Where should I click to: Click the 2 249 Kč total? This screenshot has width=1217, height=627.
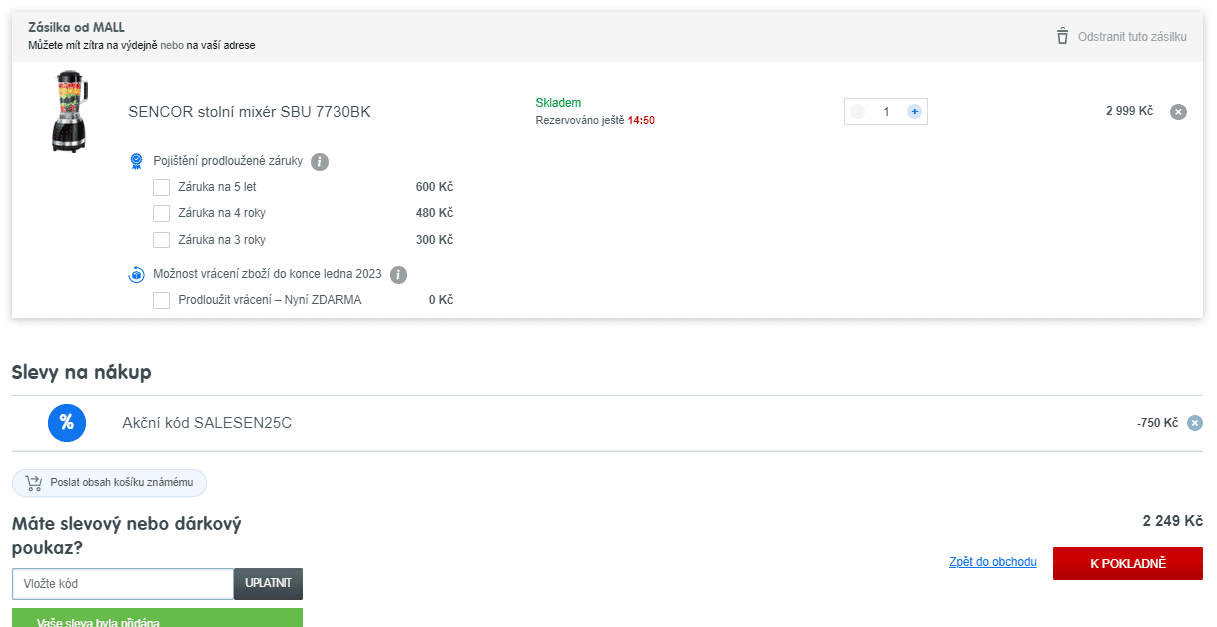tap(1172, 521)
